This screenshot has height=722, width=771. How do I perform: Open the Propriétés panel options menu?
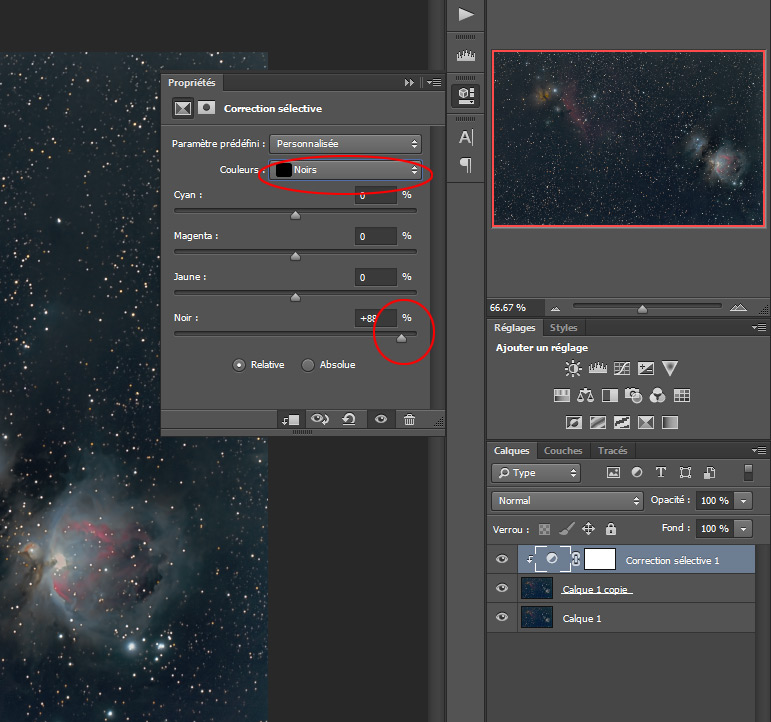[434, 82]
